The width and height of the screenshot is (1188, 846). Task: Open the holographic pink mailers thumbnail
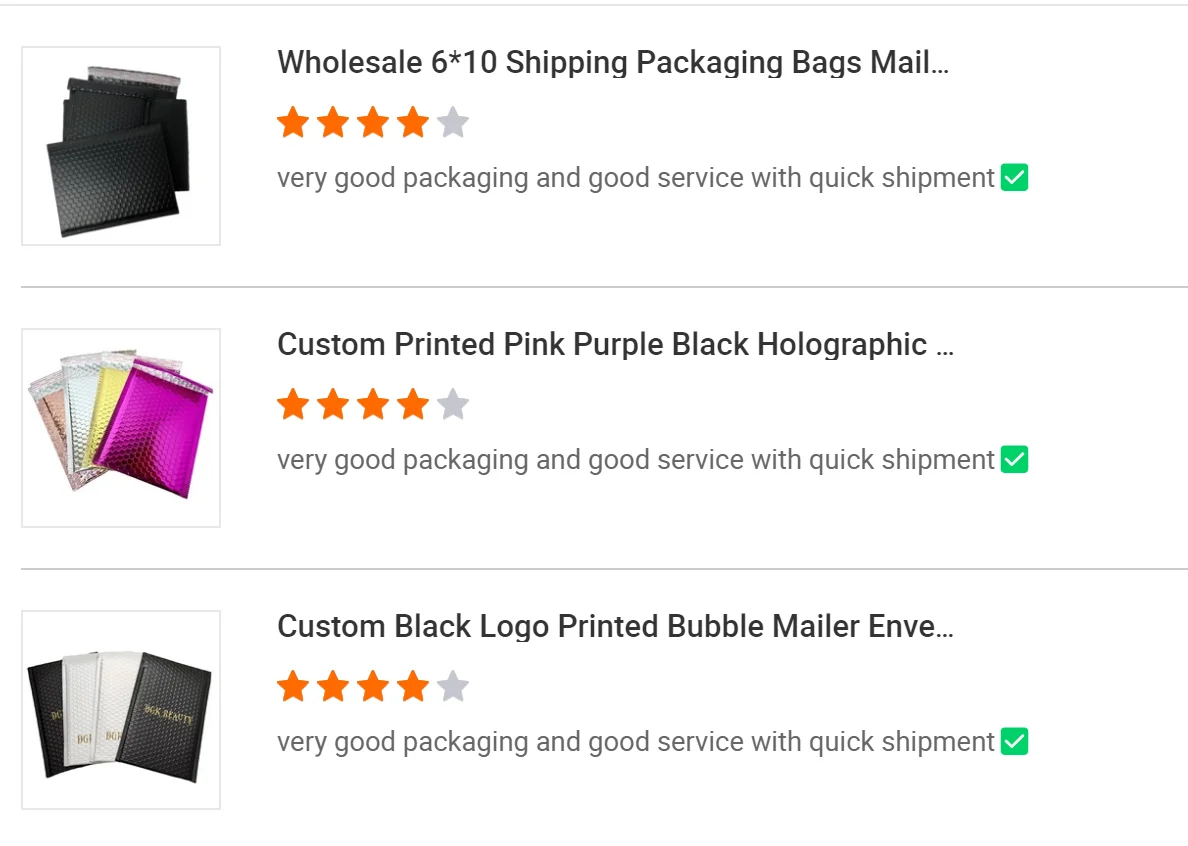[x=121, y=428]
